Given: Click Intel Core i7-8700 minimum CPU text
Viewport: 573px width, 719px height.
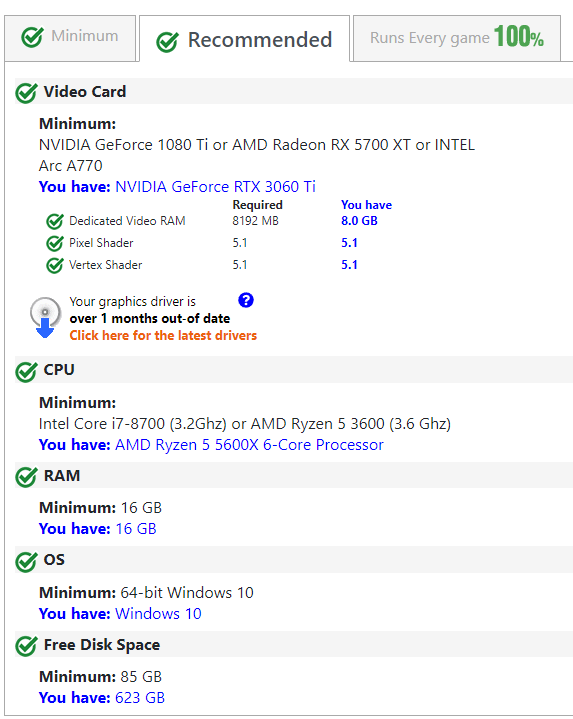Looking at the screenshot, I should click(x=245, y=424).
